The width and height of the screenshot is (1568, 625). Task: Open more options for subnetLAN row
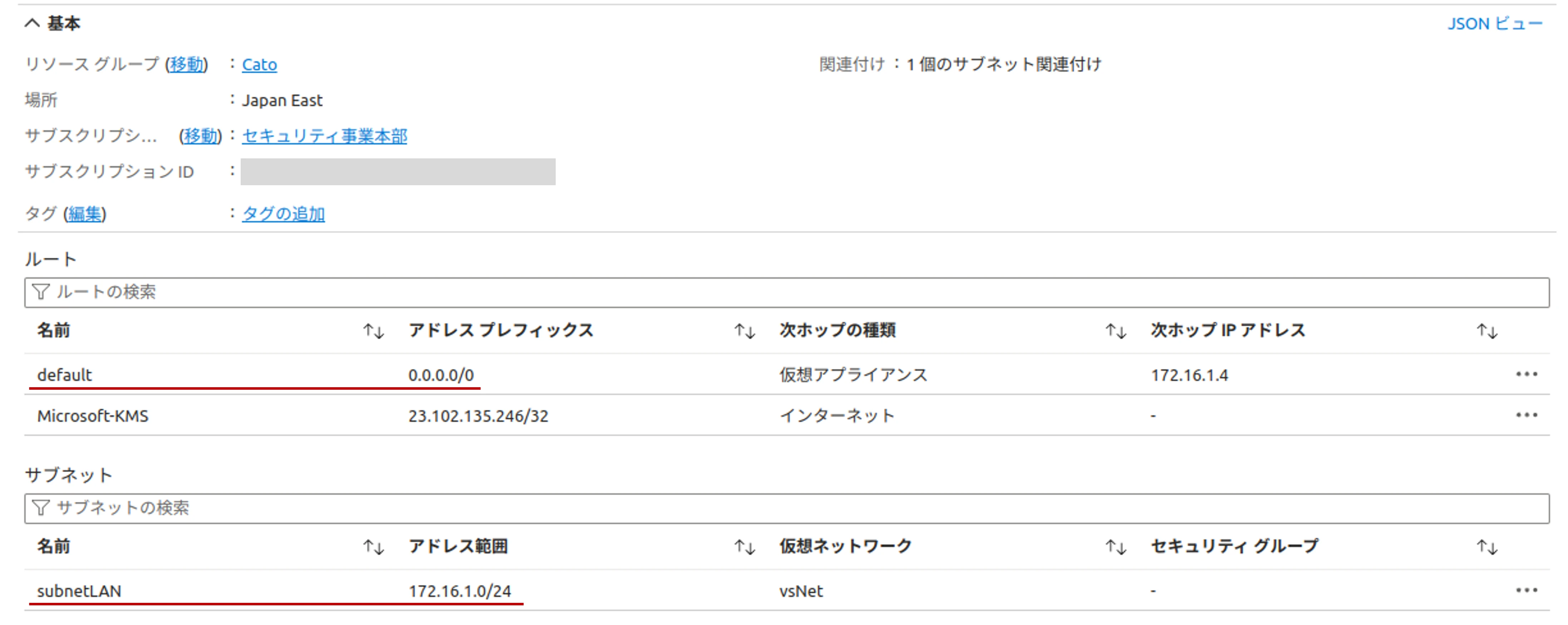(1526, 590)
